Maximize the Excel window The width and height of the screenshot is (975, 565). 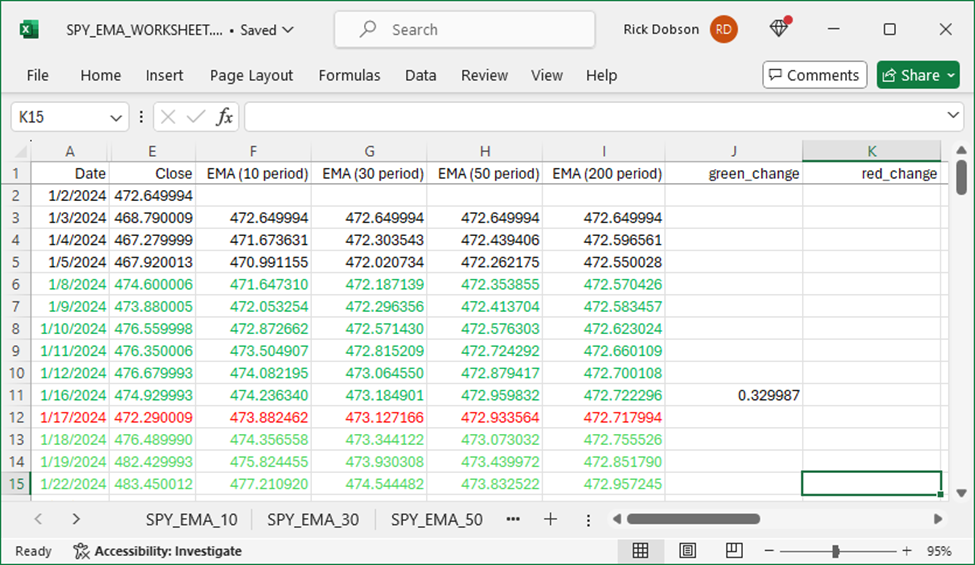point(890,29)
